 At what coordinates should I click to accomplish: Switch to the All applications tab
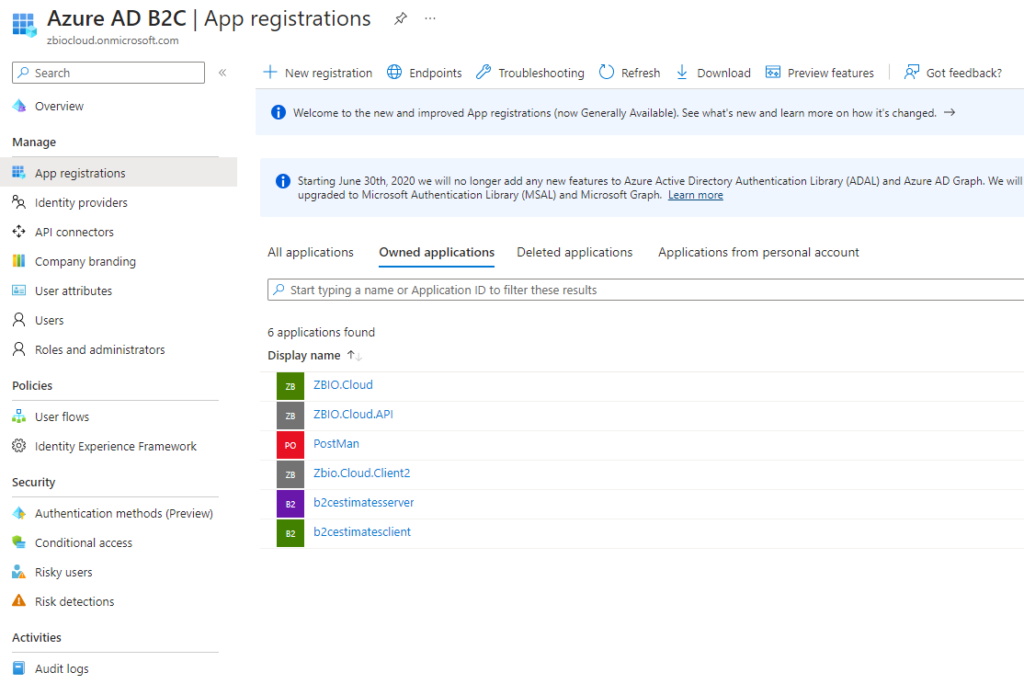310,252
